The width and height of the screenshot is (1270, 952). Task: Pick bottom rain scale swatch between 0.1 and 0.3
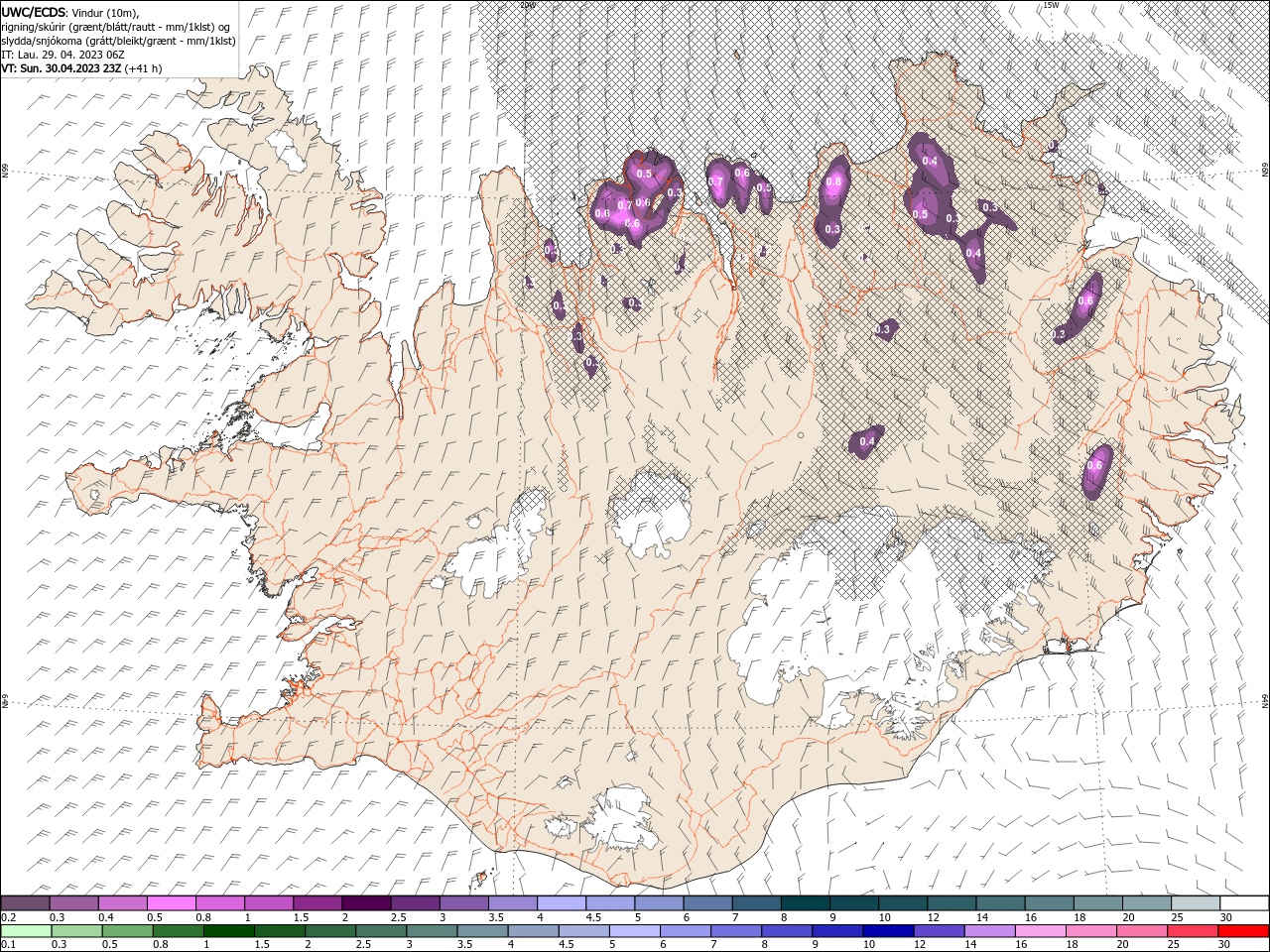pos(25,931)
